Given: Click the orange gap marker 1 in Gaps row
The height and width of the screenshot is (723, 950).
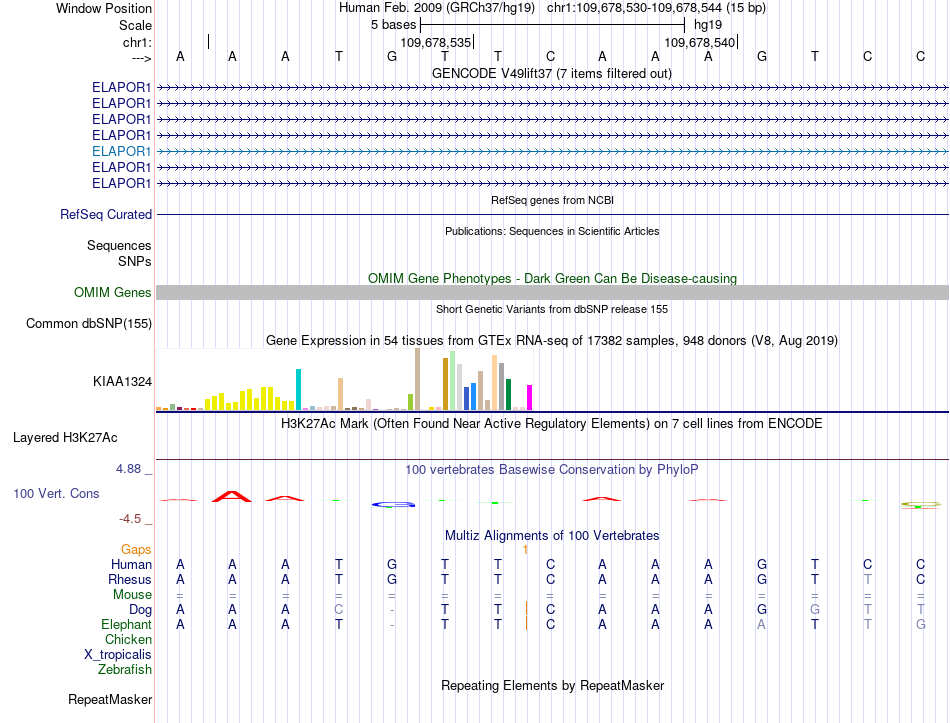Looking at the screenshot, I should pyautogui.click(x=525, y=550).
